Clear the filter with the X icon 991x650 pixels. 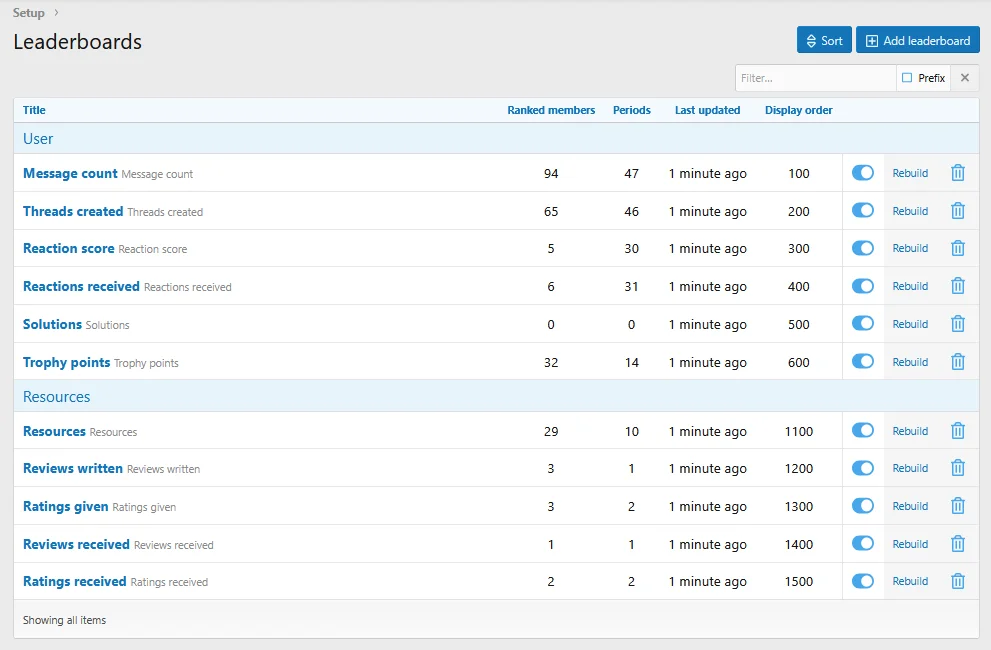click(964, 78)
